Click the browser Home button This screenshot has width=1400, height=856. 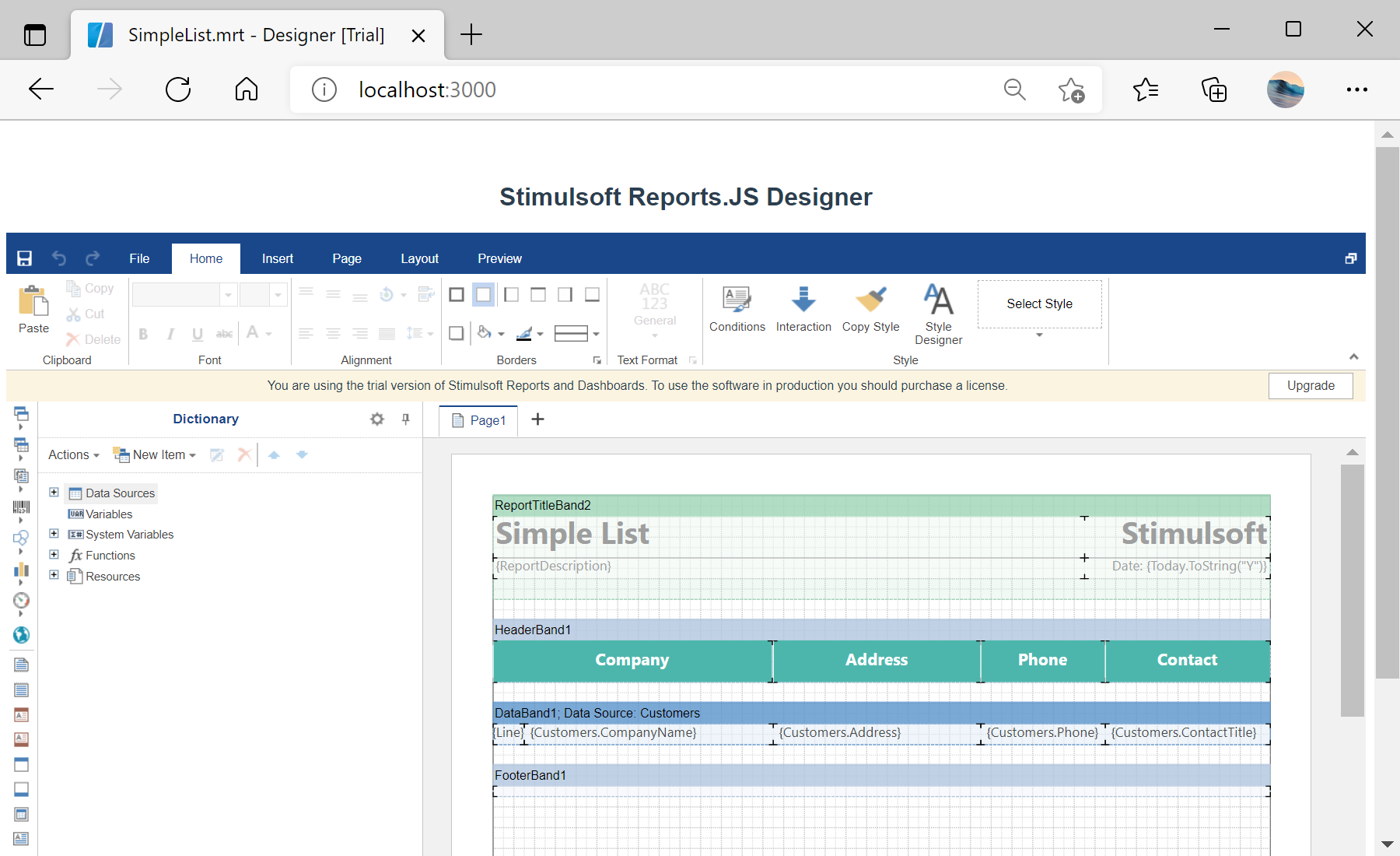click(247, 89)
